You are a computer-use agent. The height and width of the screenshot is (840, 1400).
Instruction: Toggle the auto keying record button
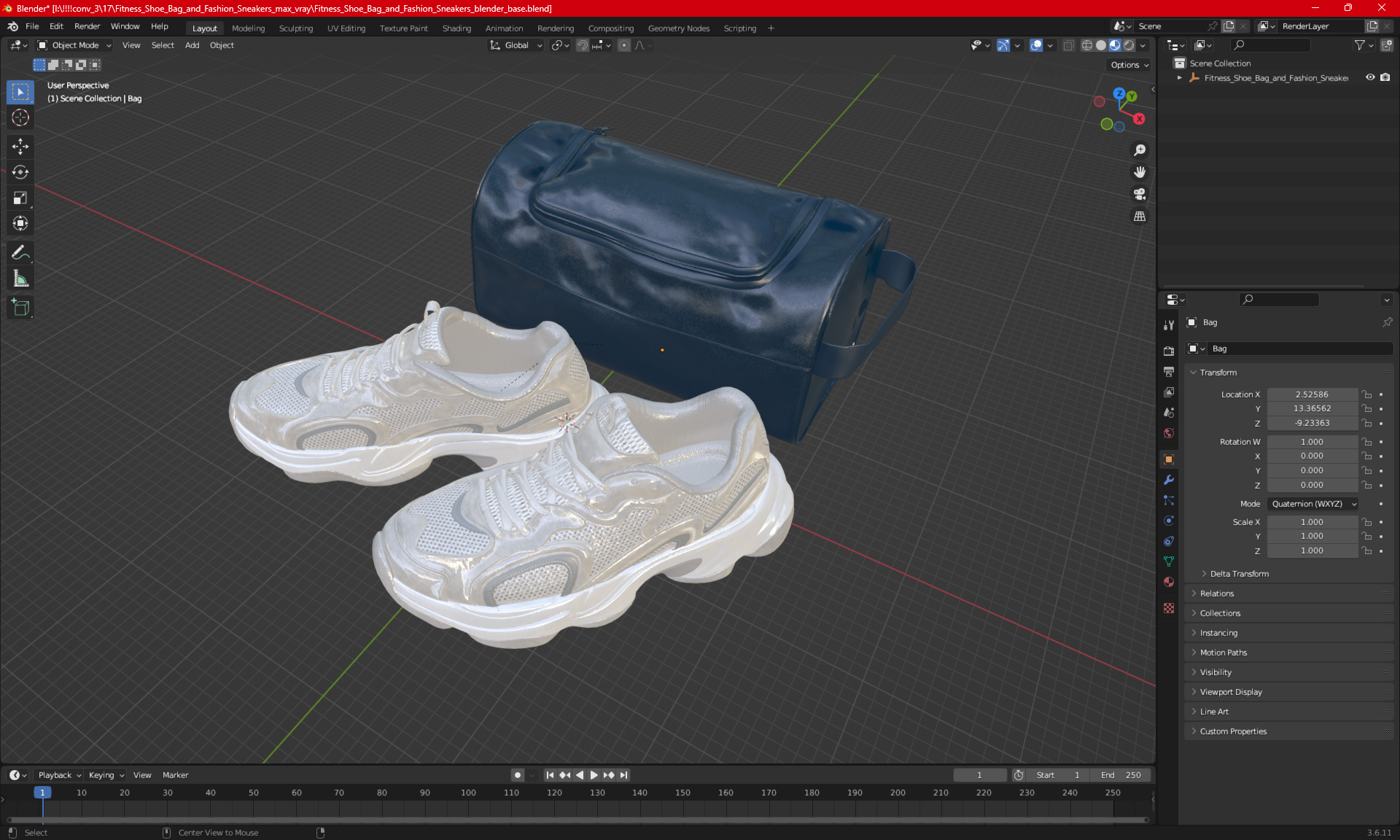click(x=517, y=775)
